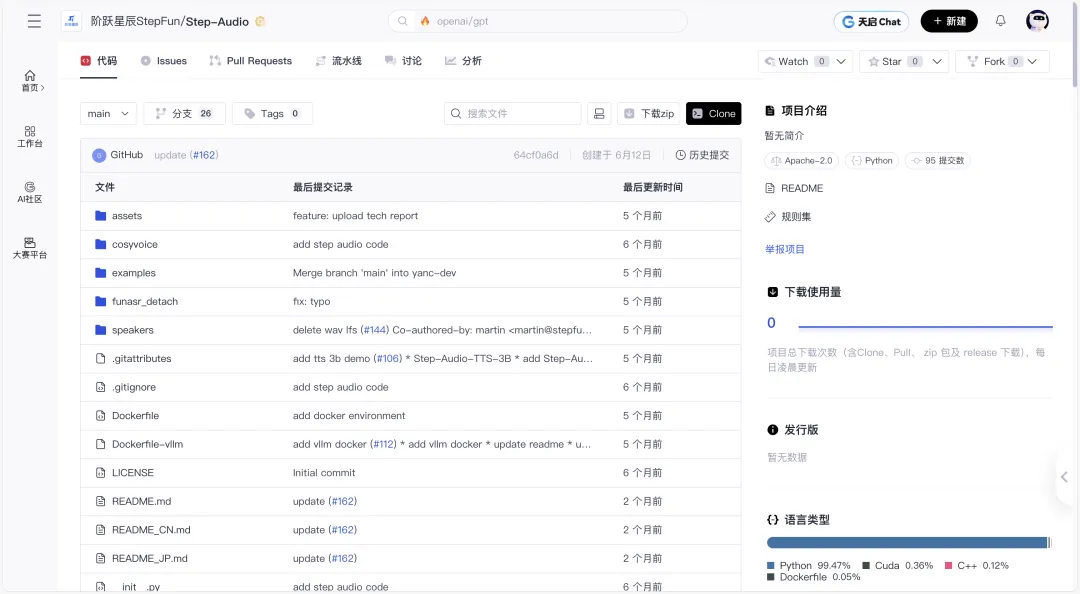Open the user avatar menu
This screenshot has height=594, width=1080.
[x=1037, y=21]
